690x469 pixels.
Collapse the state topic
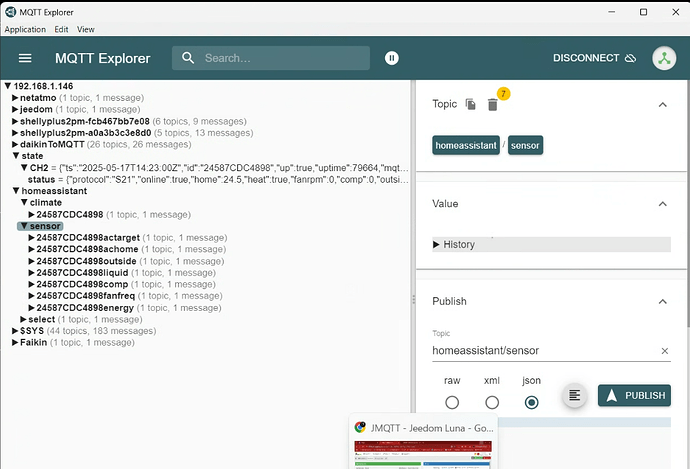(16, 156)
